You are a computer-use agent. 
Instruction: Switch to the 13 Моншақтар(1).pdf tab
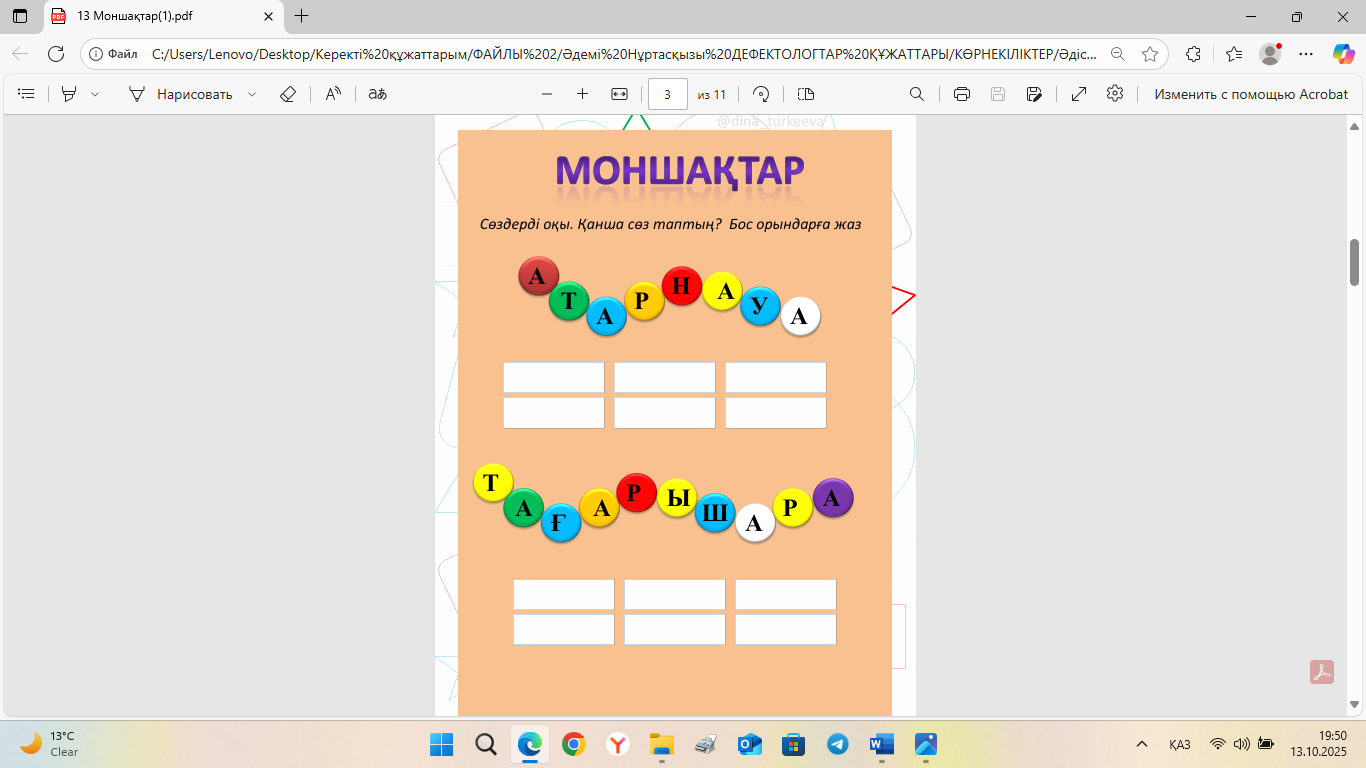[150, 16]
